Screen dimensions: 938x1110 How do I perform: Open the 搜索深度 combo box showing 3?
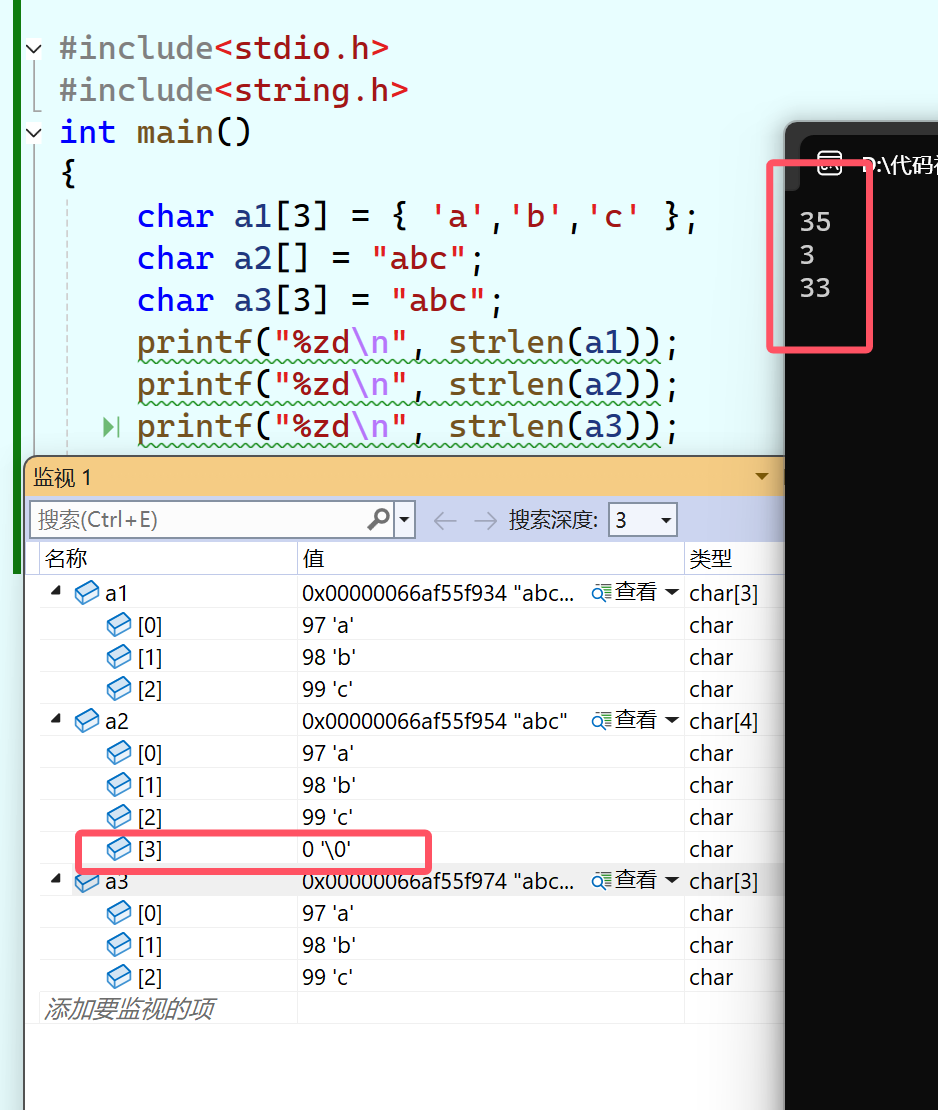pos(642,520)
